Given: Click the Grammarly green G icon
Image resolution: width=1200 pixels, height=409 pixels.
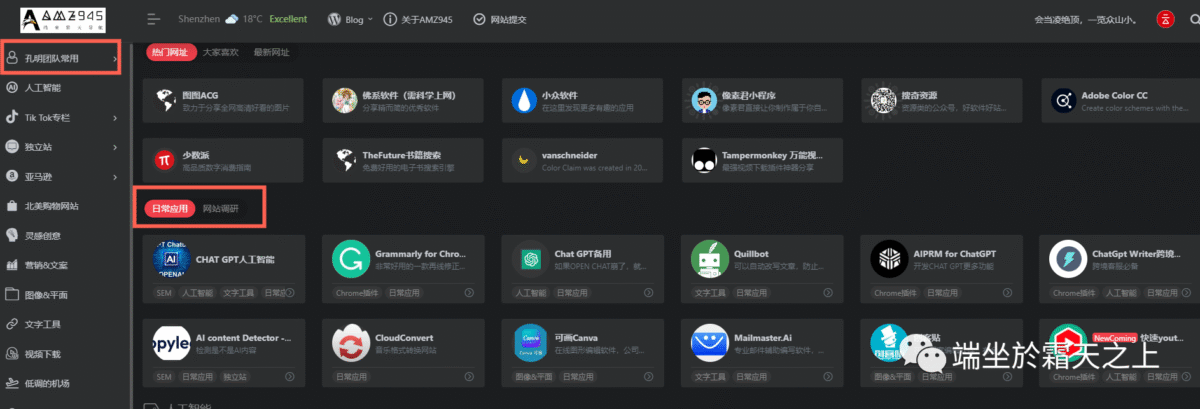Looking at the screenshot, I should coord(351,260).
